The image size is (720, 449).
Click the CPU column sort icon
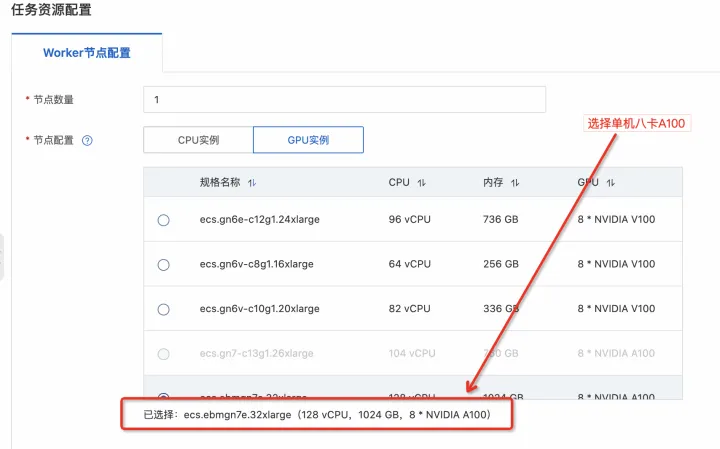point(422,183)
